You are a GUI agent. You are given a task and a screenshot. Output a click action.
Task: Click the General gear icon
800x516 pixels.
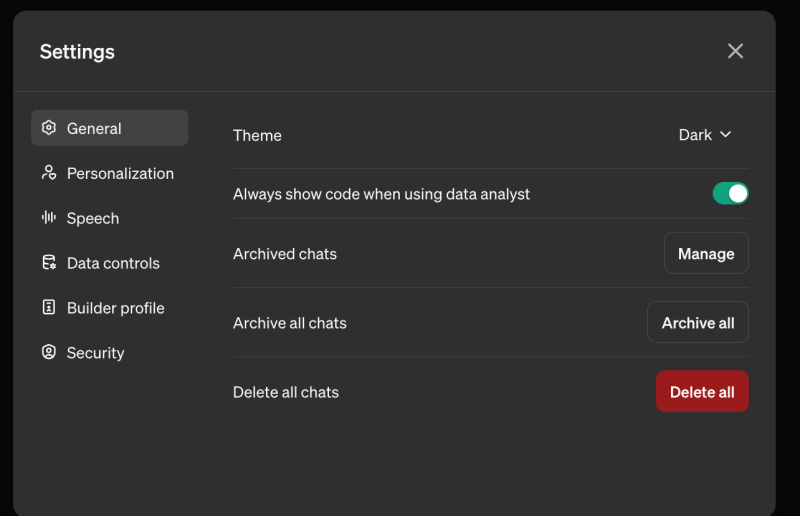coord(48,128)
